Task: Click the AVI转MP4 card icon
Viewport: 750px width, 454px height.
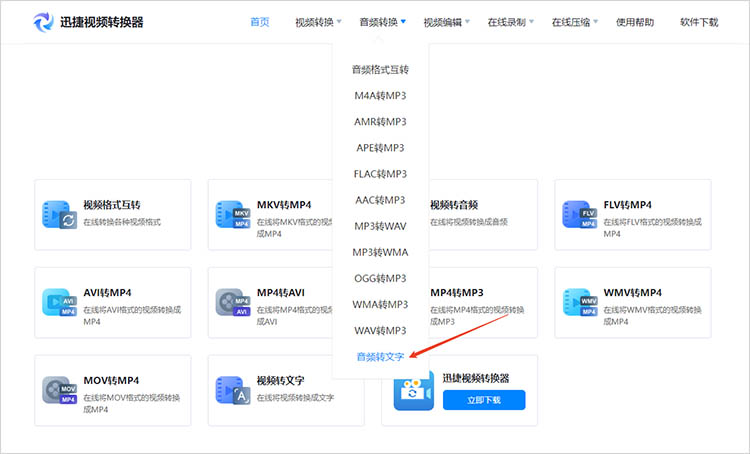Action: (x=59, y=302)
